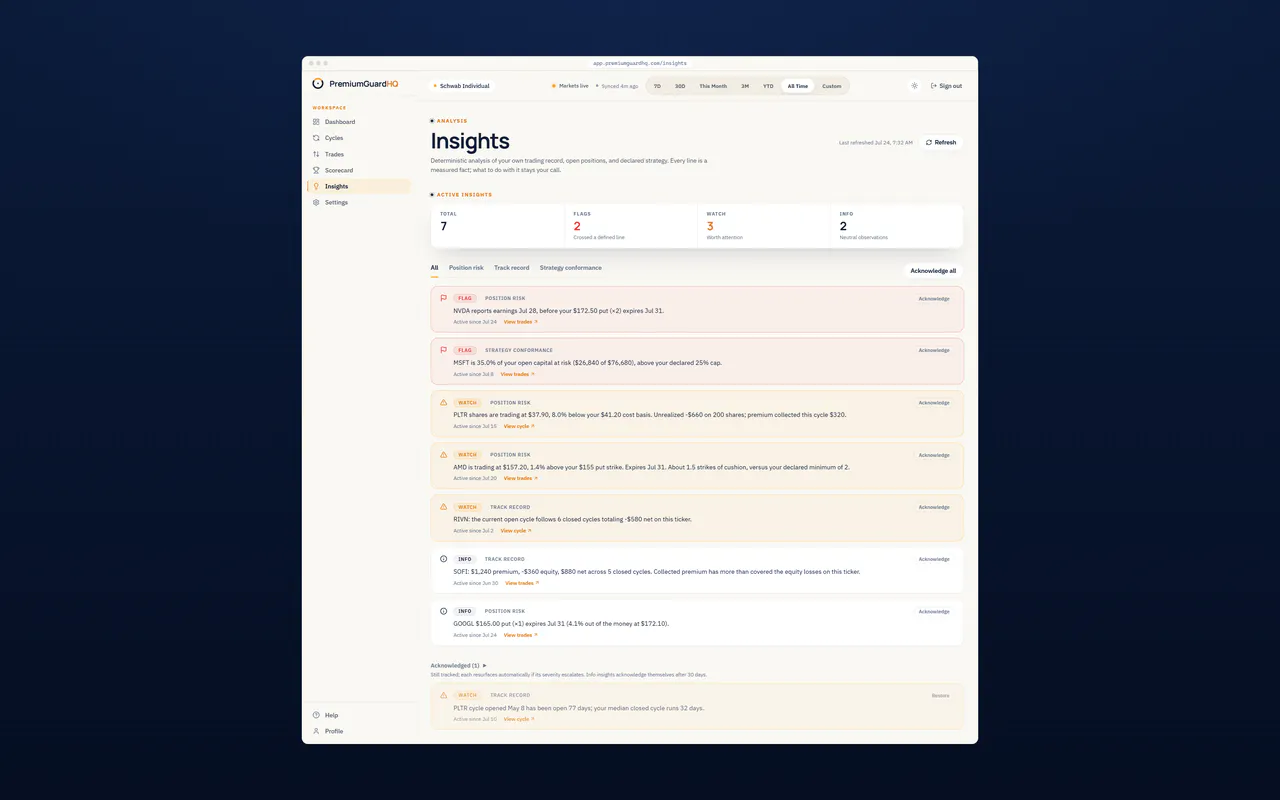Acknowledge the AMD put strike watch

click(934, 455)
